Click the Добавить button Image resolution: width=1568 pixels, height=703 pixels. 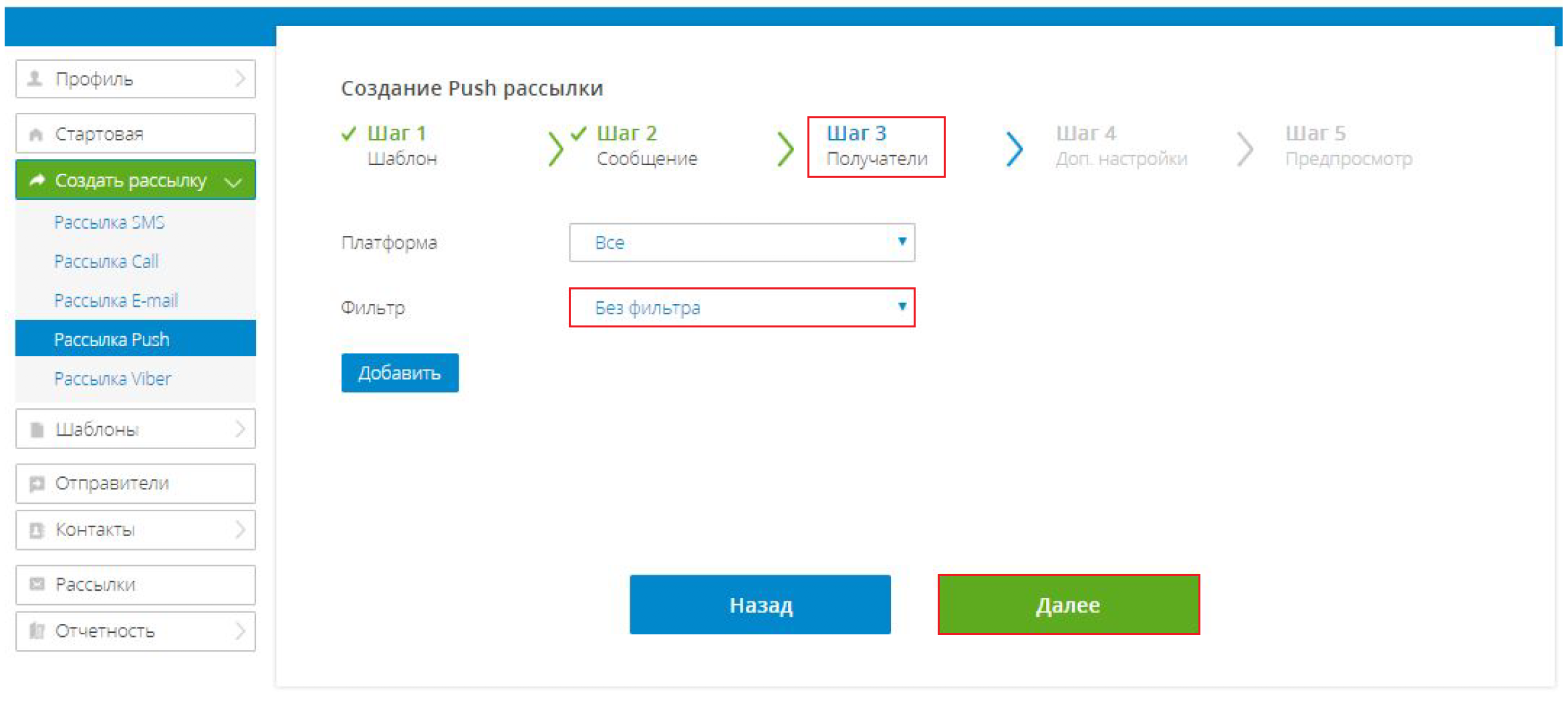point(400,373)
